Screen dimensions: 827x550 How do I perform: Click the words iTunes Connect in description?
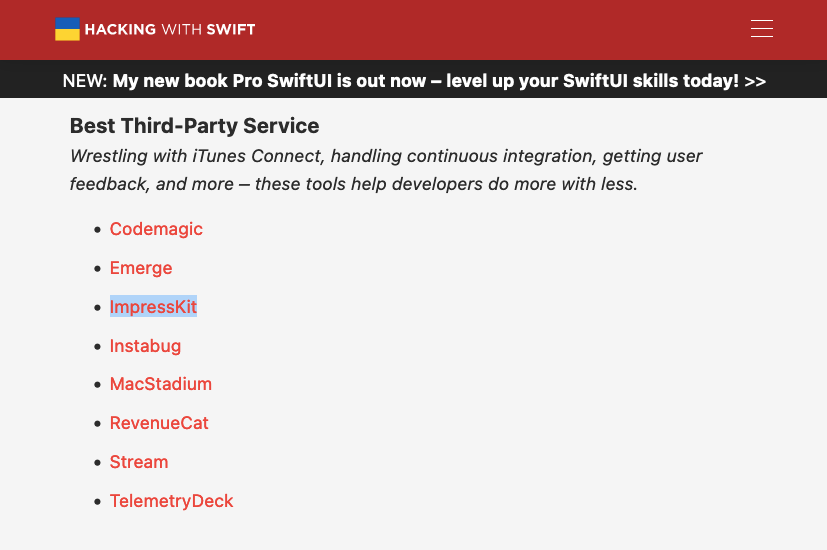[x=257, y=156]
